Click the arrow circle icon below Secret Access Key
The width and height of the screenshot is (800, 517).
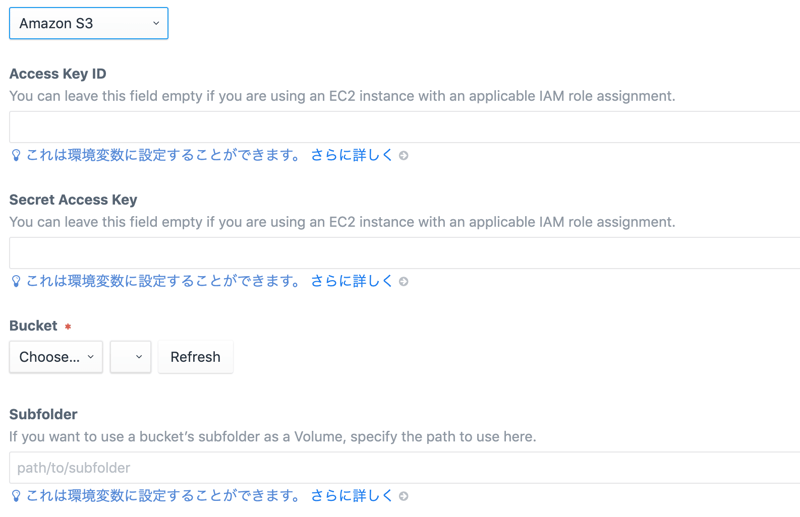pyautogui.click(x=404, y=282)
